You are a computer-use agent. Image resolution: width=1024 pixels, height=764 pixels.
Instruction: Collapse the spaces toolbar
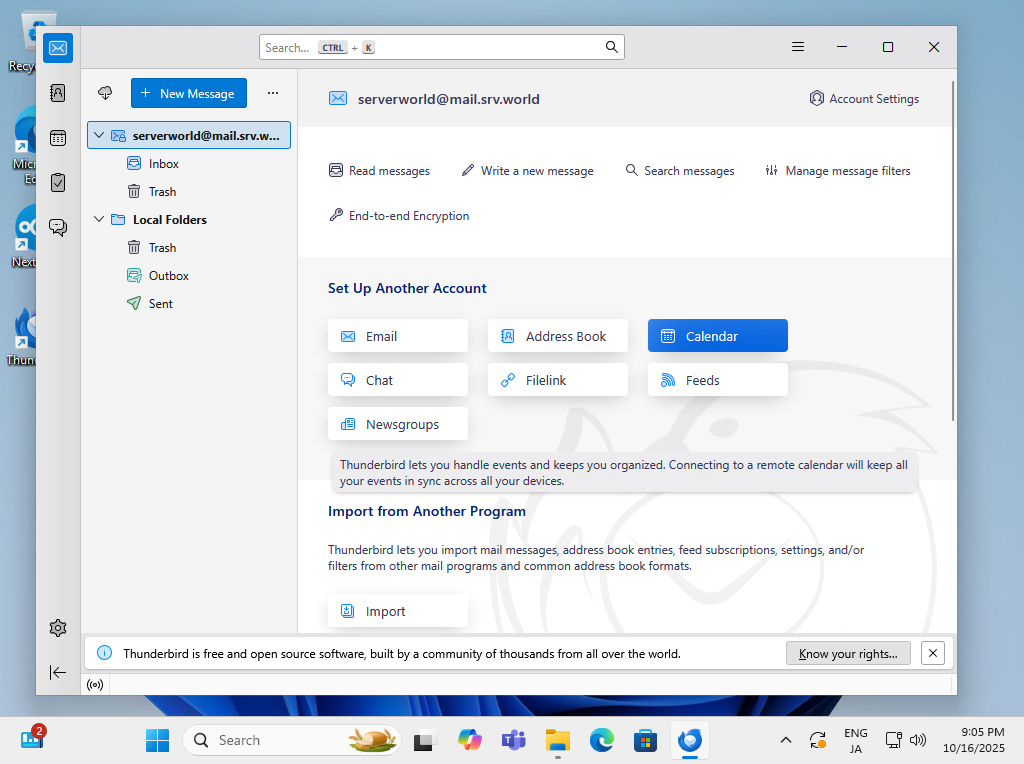(58, 673)
